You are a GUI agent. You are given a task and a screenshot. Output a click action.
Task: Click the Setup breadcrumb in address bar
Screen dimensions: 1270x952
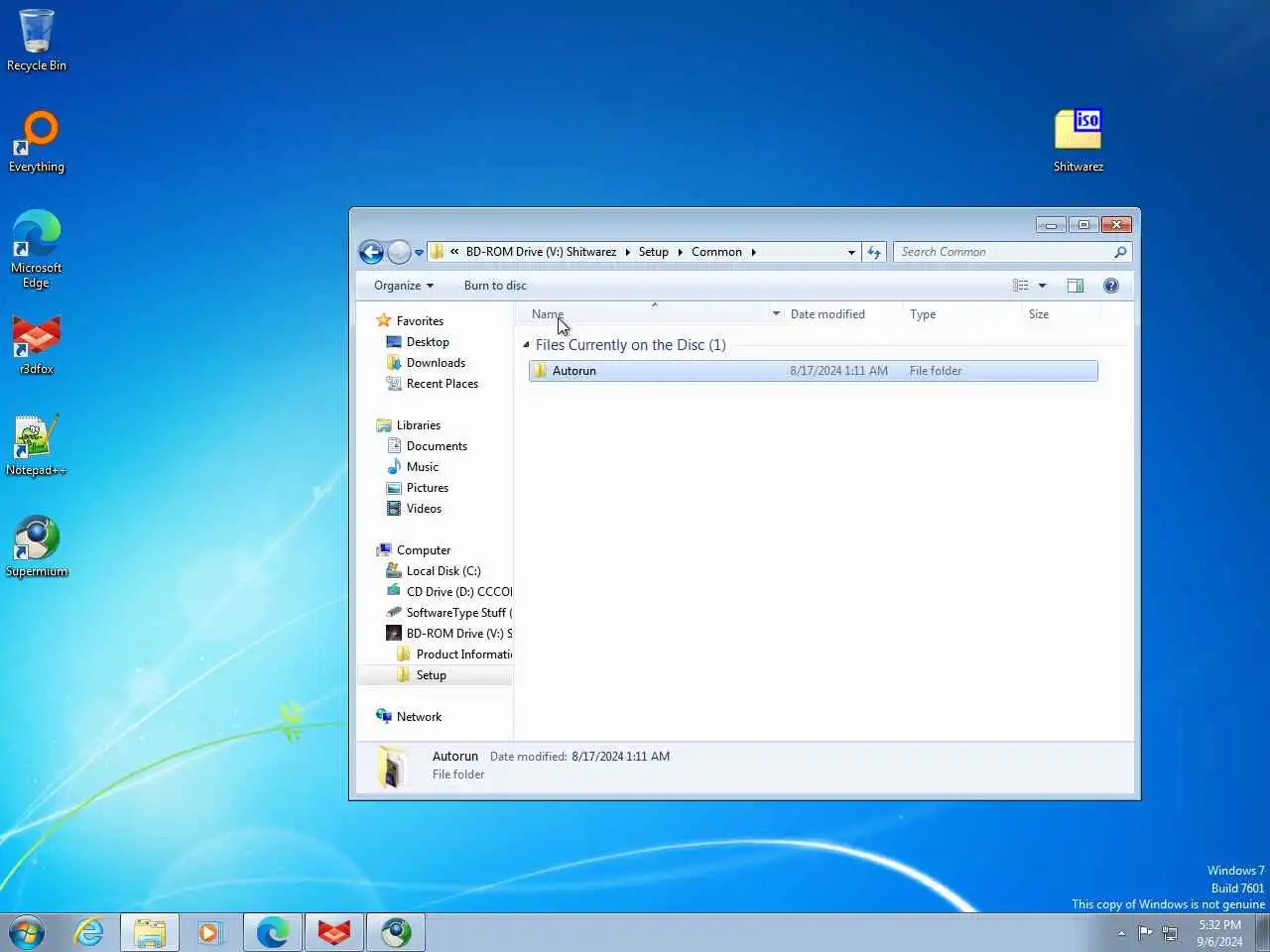pyautogui.click(x=653, y=252)
